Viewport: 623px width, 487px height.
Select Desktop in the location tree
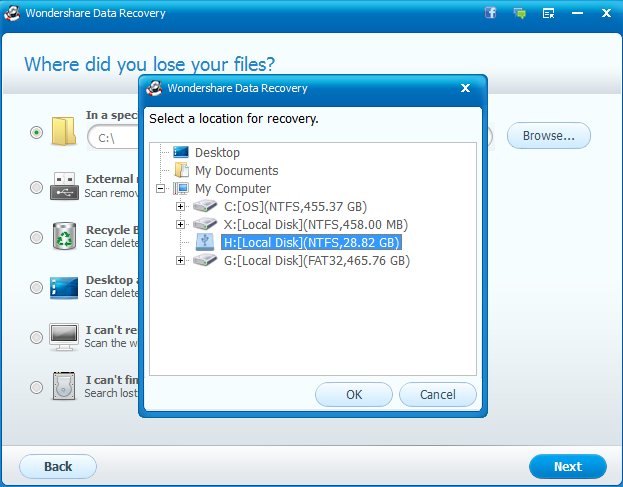(x=217, y=152)
